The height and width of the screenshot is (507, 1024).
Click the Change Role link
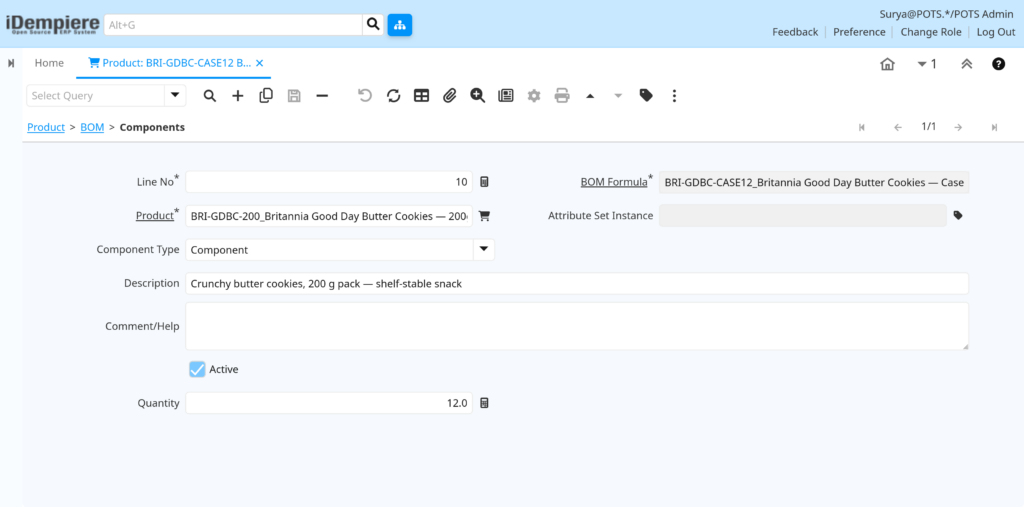931,32
